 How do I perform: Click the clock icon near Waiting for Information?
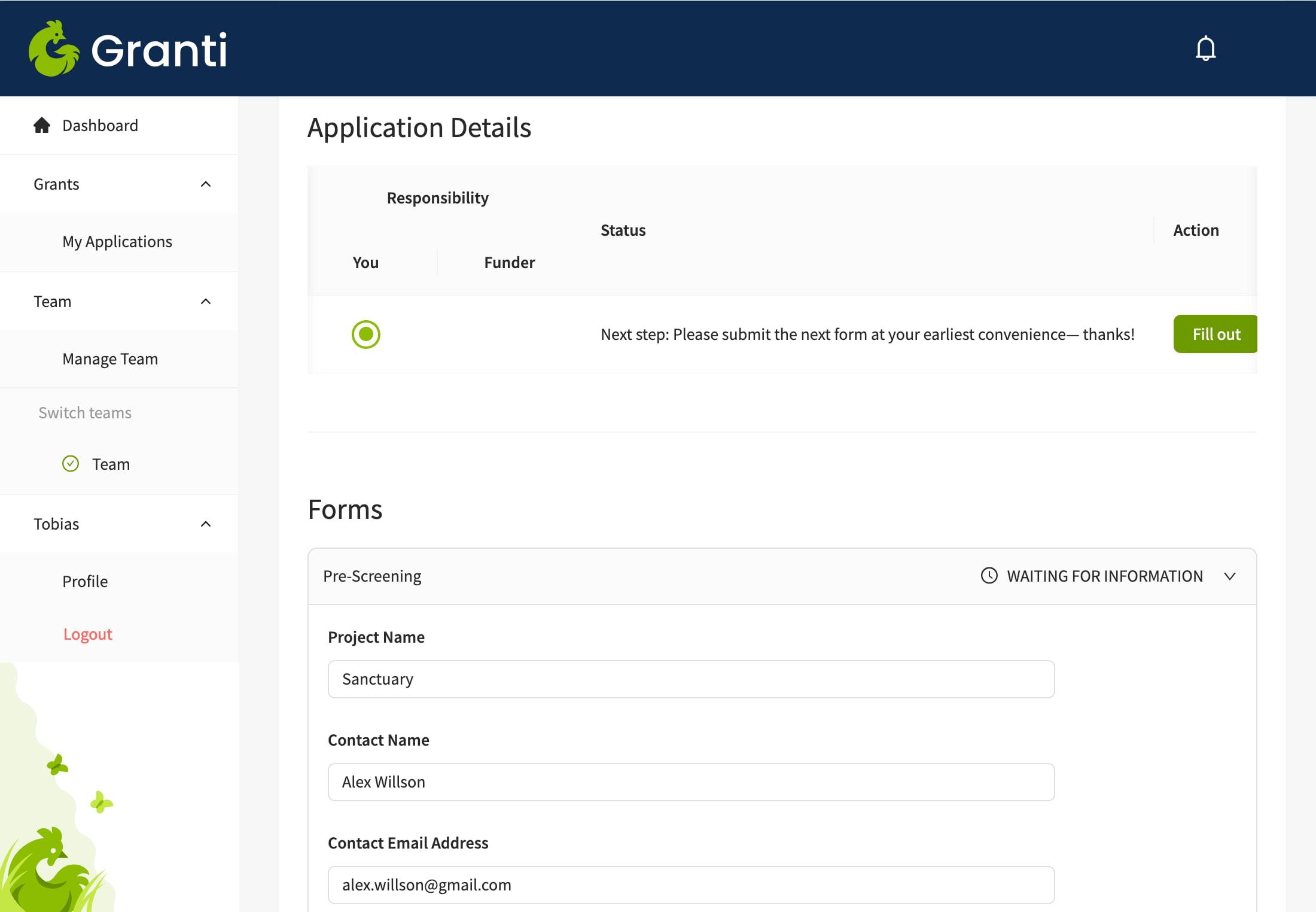pyautogui.click(x=989, y=576)
